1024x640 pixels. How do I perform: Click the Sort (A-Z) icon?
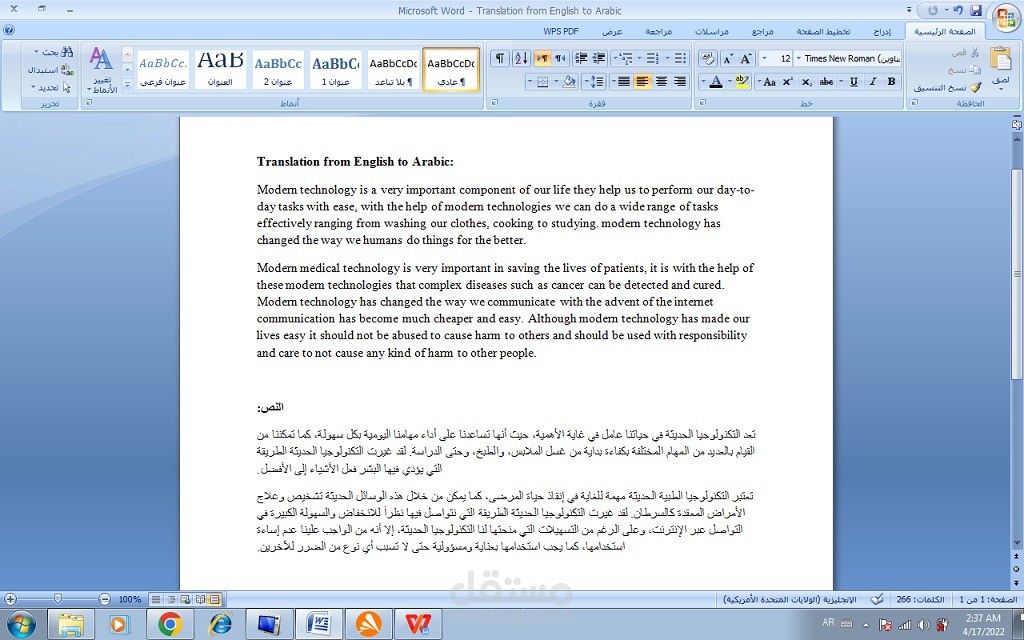coord(521,59)
